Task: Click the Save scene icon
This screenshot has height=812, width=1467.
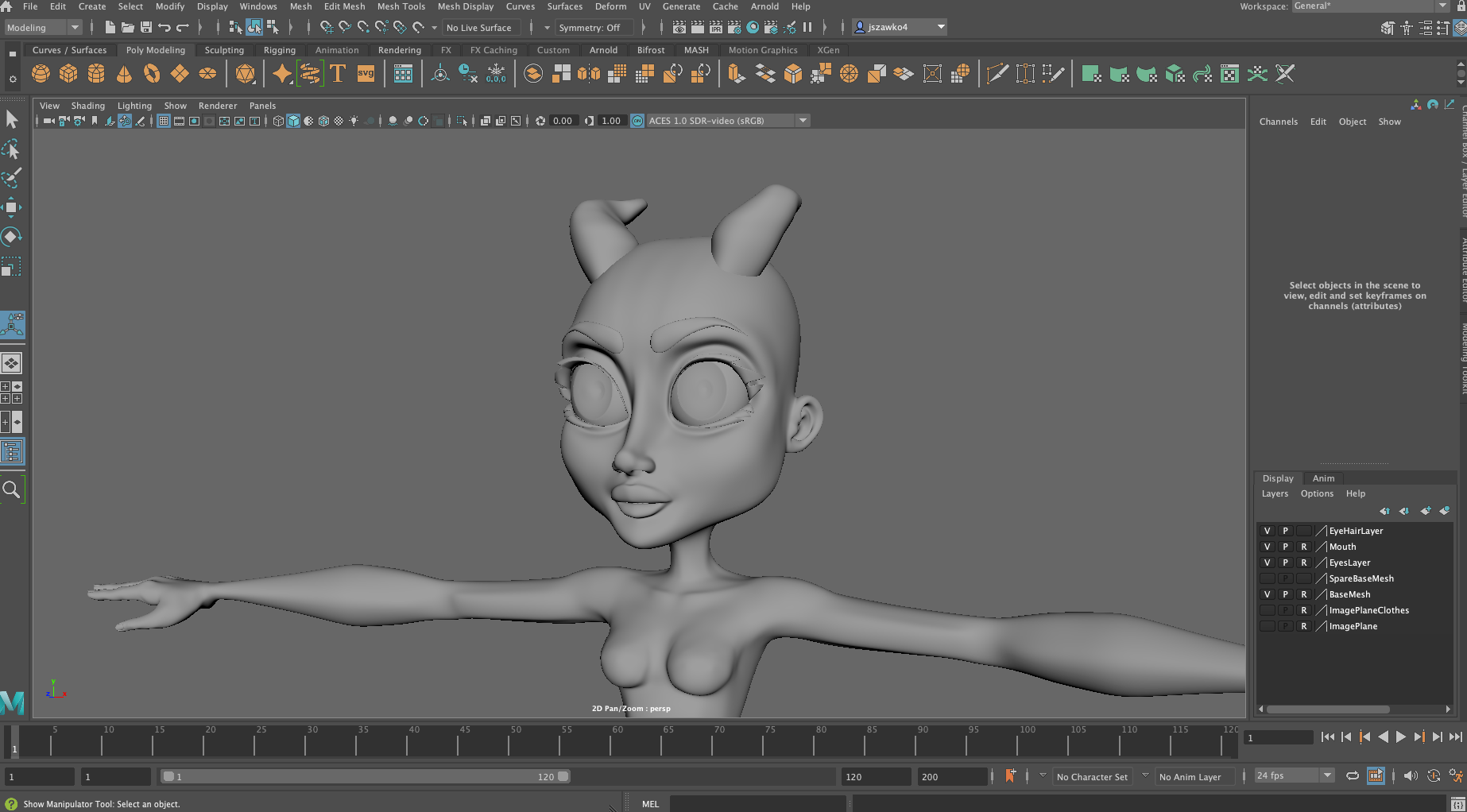Action: click(146, 28)
